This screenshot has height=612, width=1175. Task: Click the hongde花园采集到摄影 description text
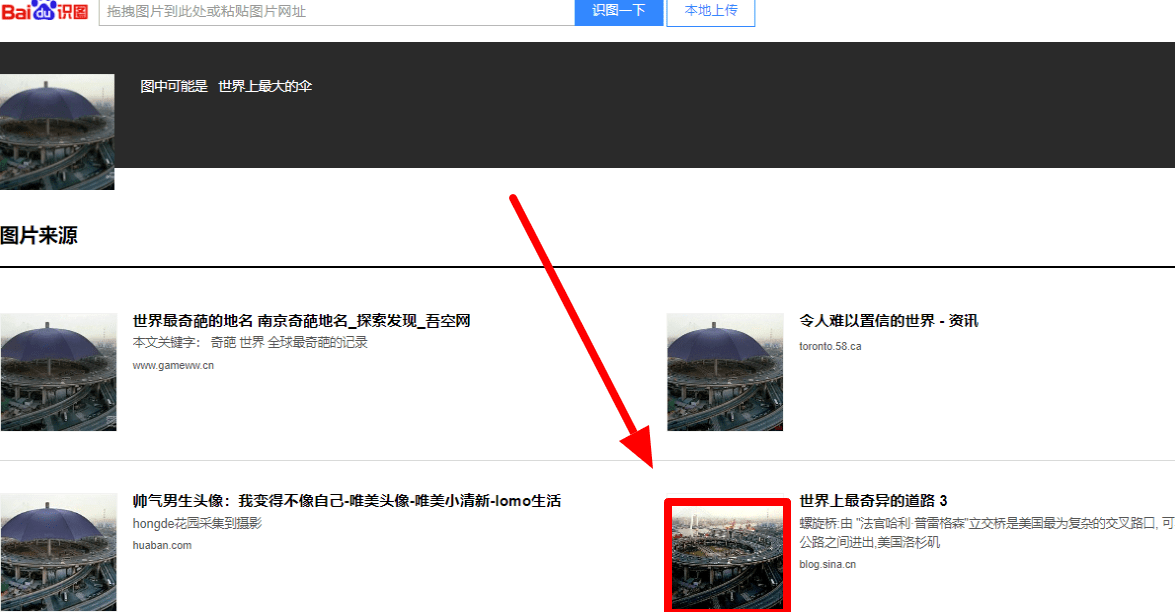(197, 524)
